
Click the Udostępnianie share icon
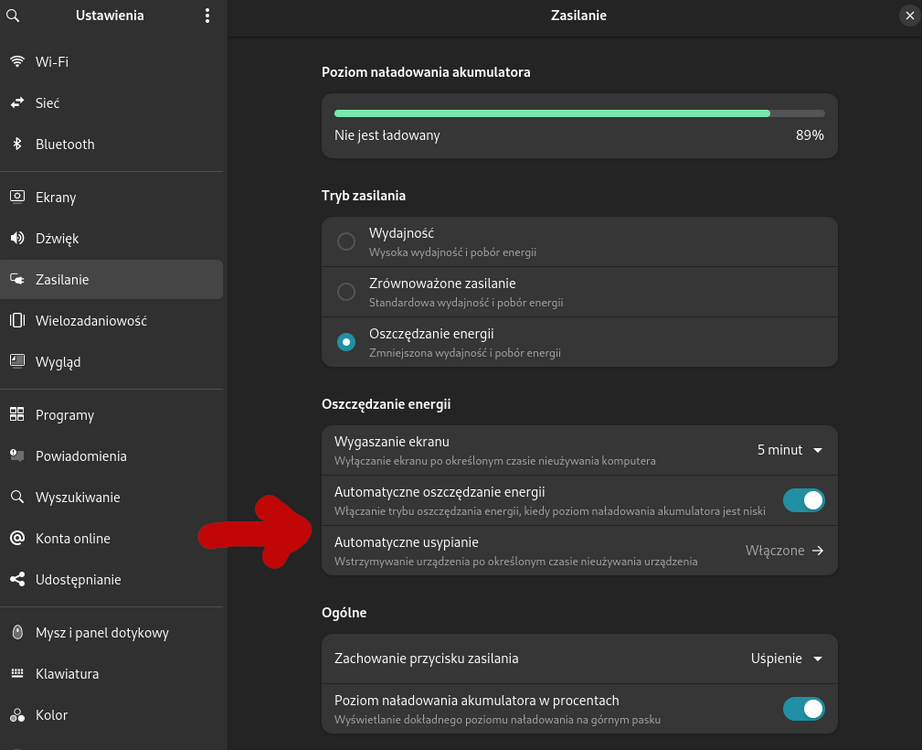pyautogui.click(x=17, y=580)
